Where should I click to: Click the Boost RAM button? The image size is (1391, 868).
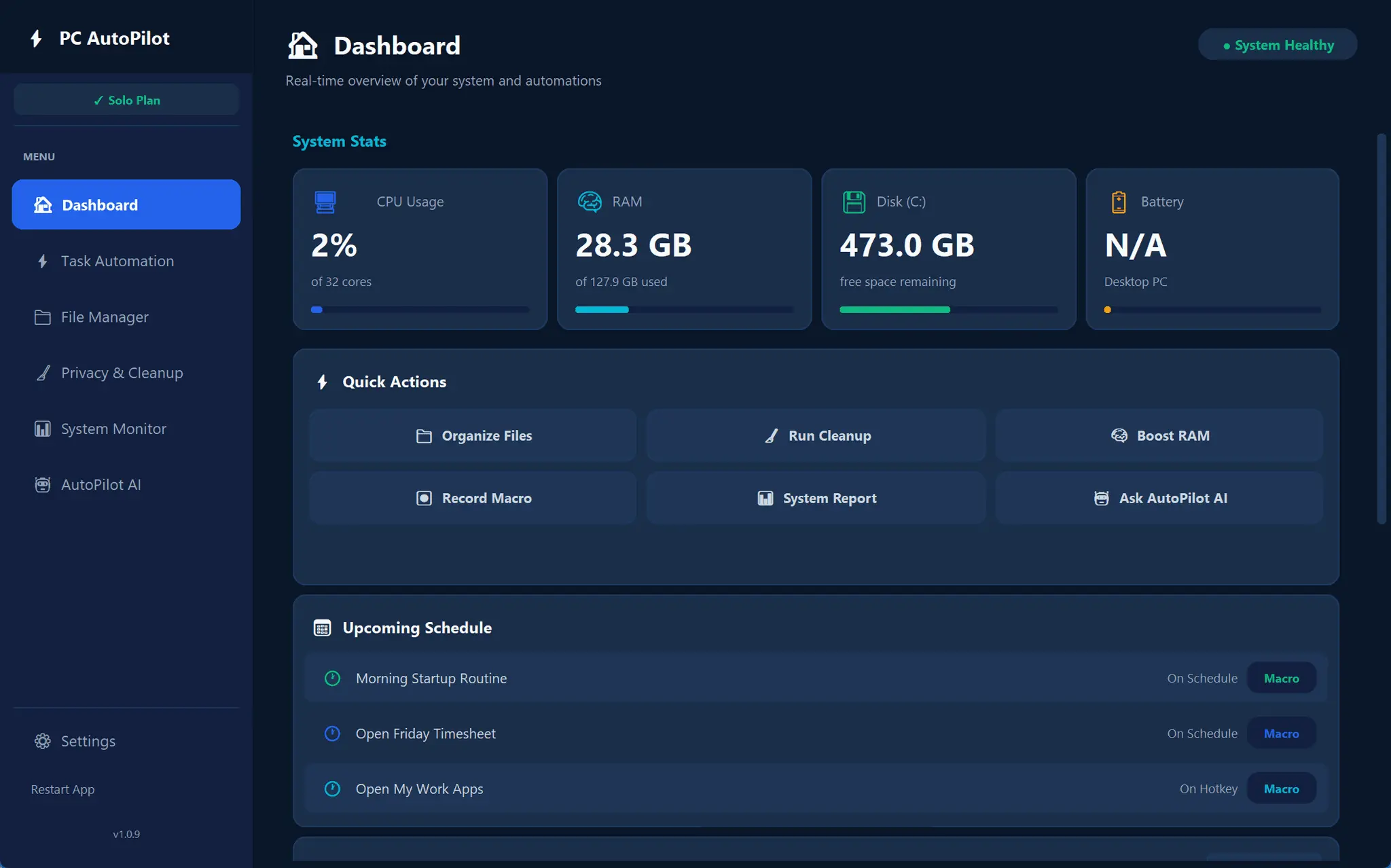click(1159, 435)
